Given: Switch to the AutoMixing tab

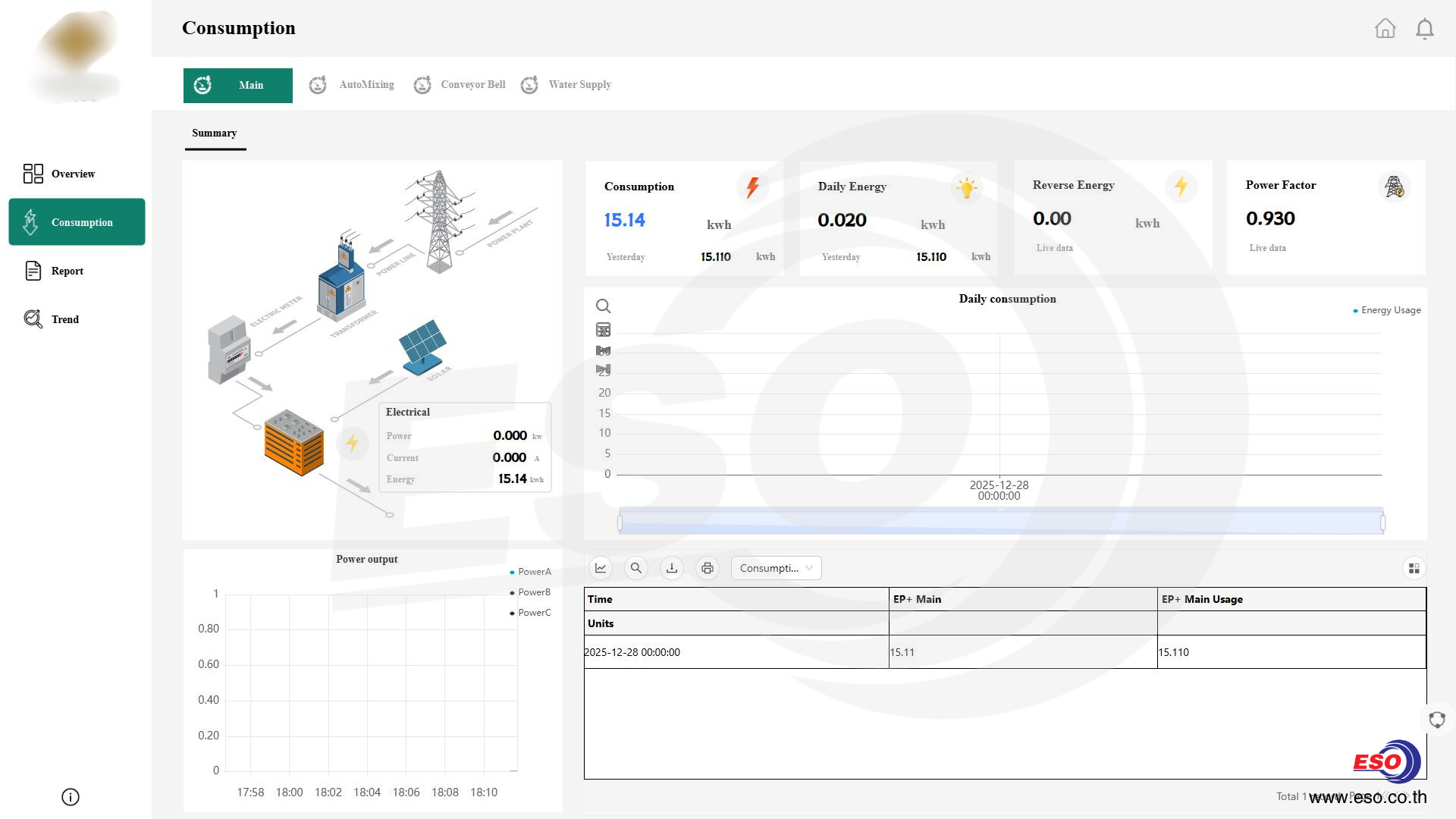Looking at the screenshot, I should pos(352,85).
